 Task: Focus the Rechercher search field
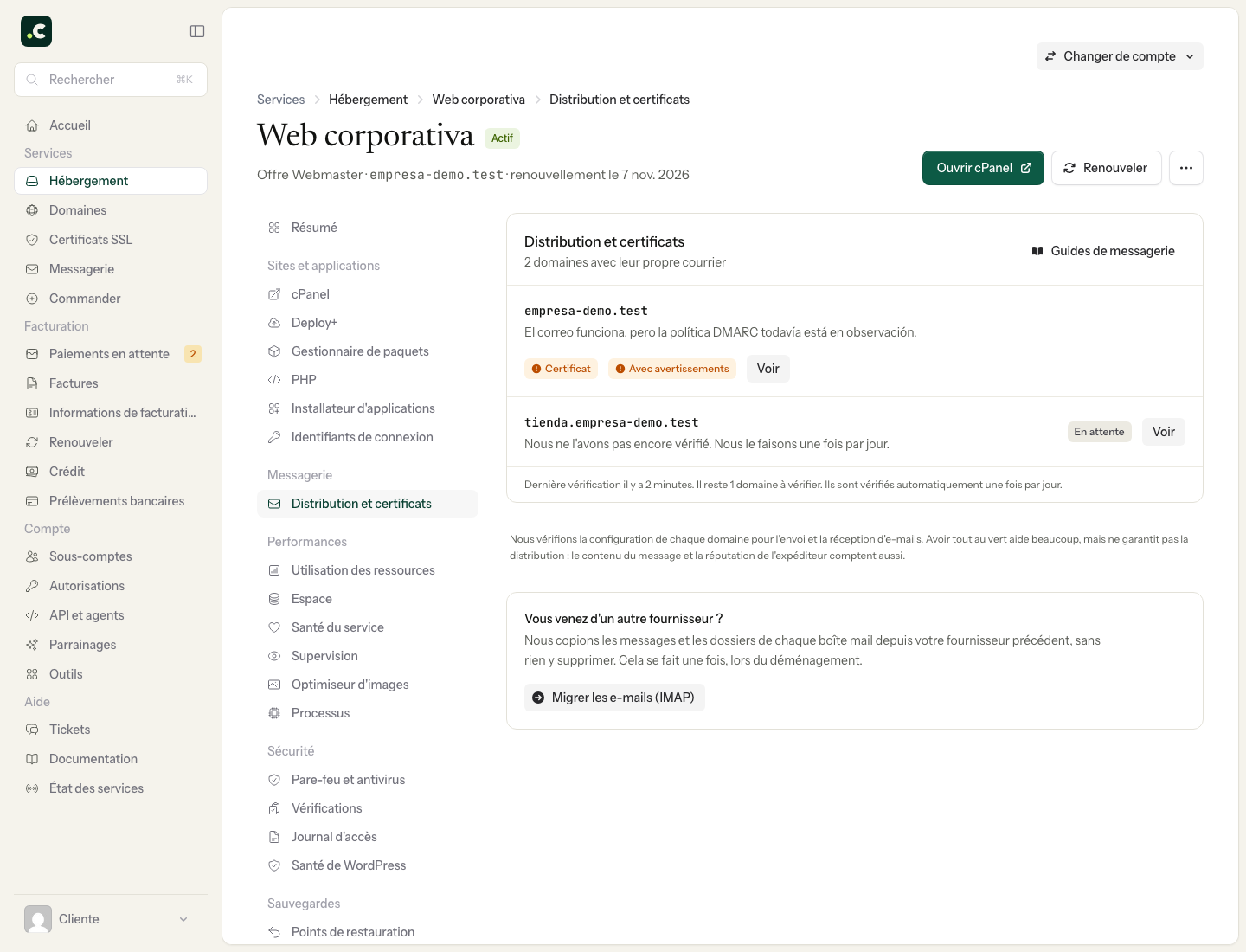coord(111,80)
